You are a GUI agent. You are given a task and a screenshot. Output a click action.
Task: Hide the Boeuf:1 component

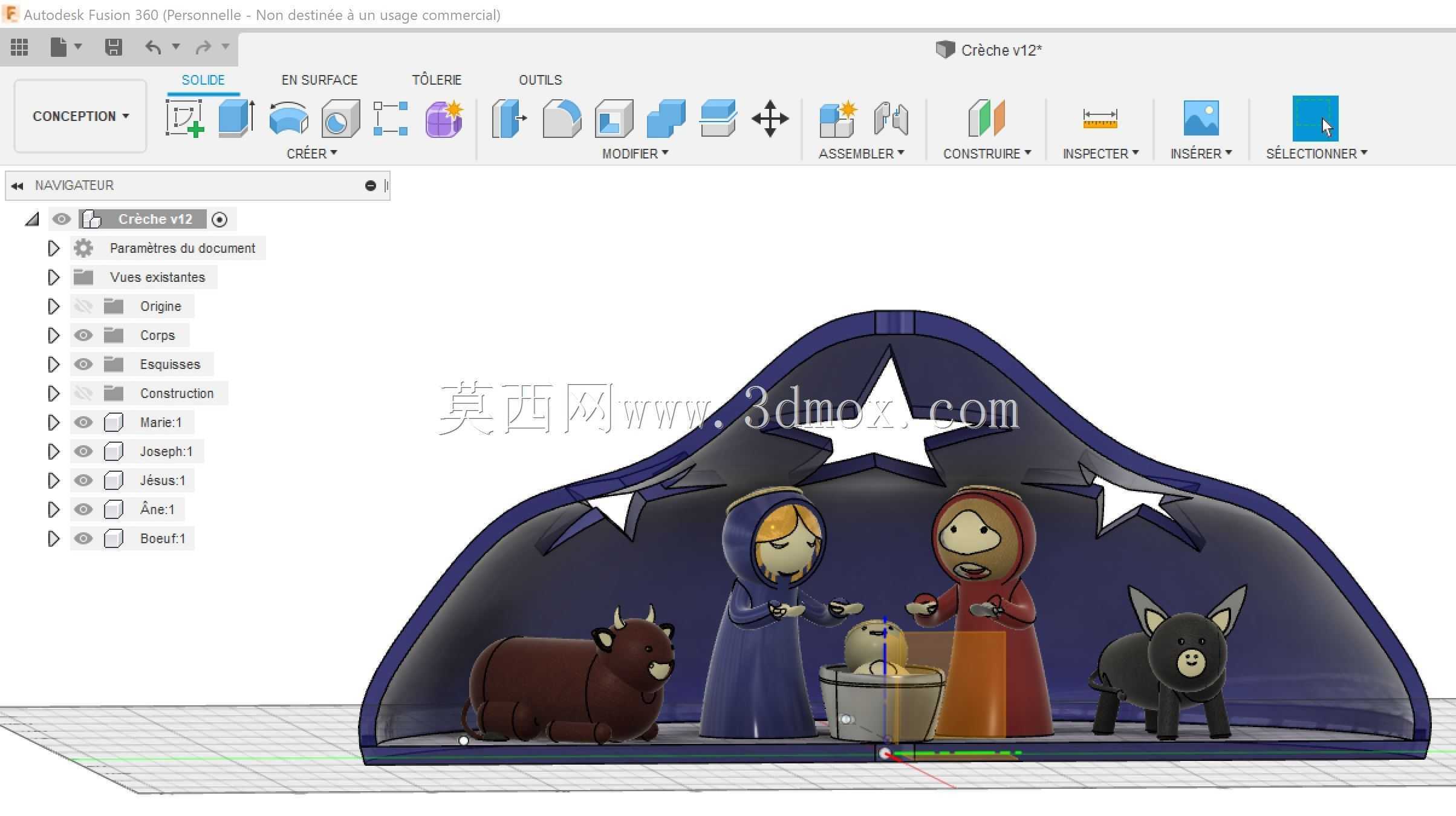point(83,538)
